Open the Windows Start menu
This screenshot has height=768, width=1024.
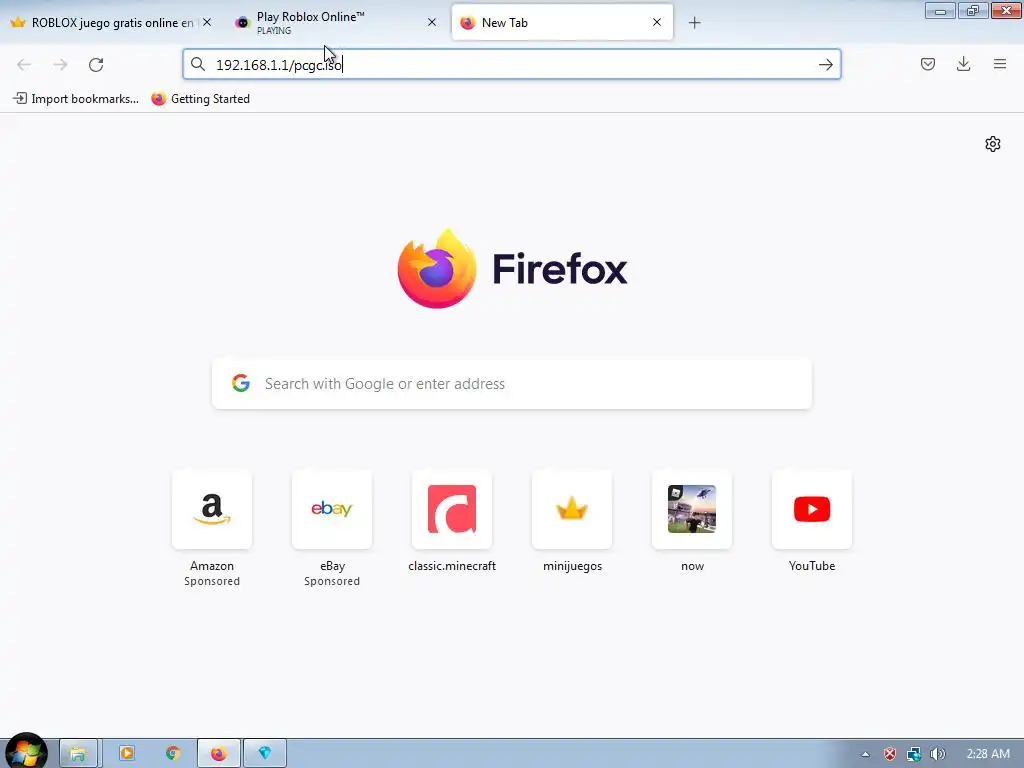click(25, 752)
